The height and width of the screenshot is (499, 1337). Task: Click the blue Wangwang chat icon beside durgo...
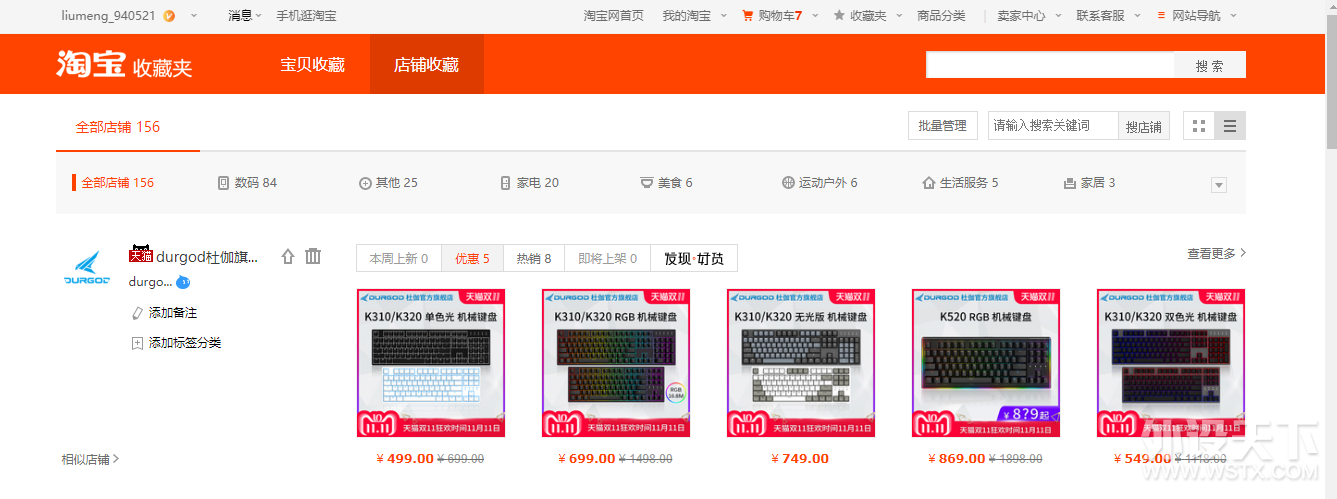click(x=183, y=282)
